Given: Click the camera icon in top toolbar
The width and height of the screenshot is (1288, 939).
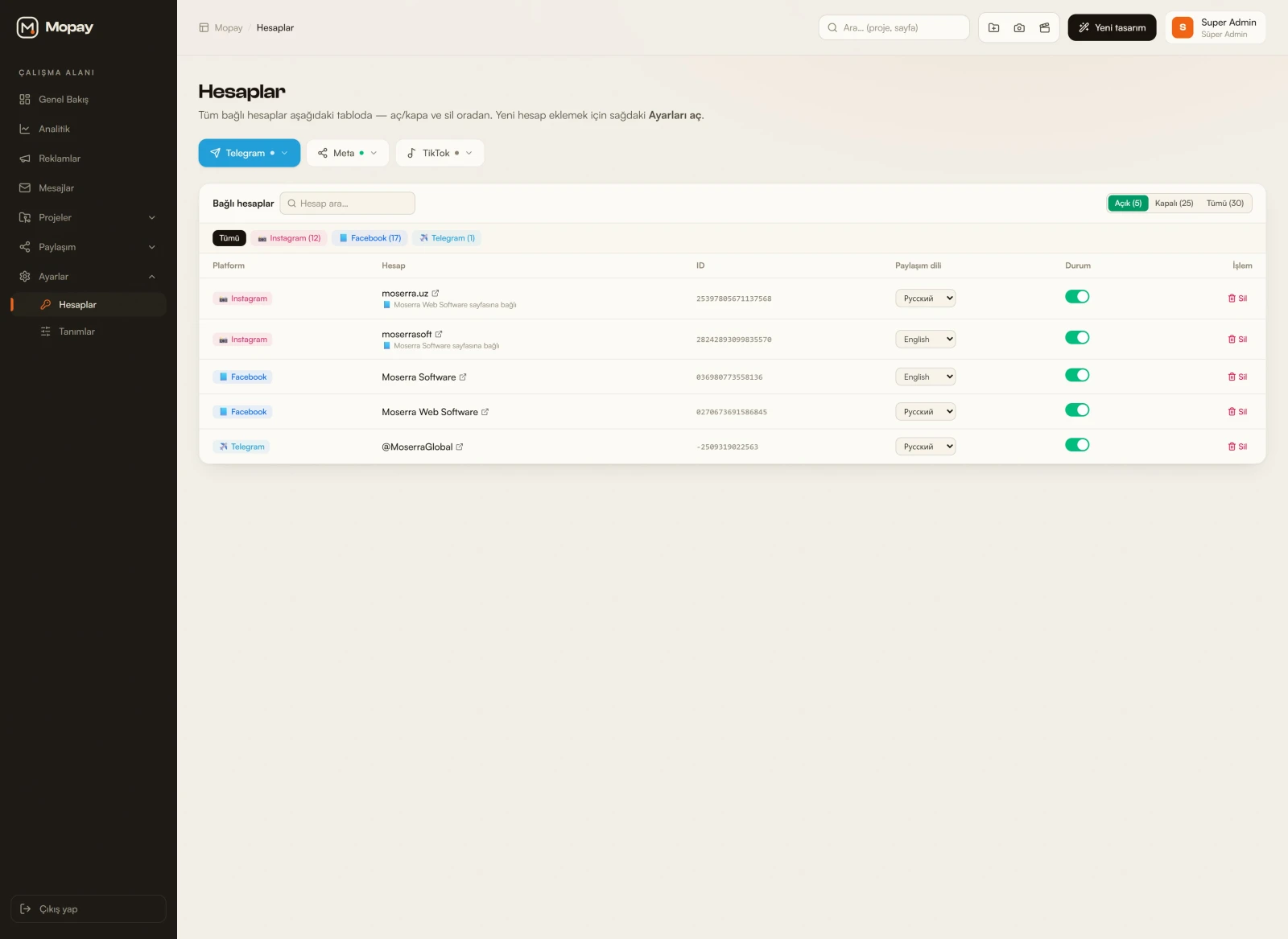Looking at the screenshot, I should click(x=1019, y=27).
